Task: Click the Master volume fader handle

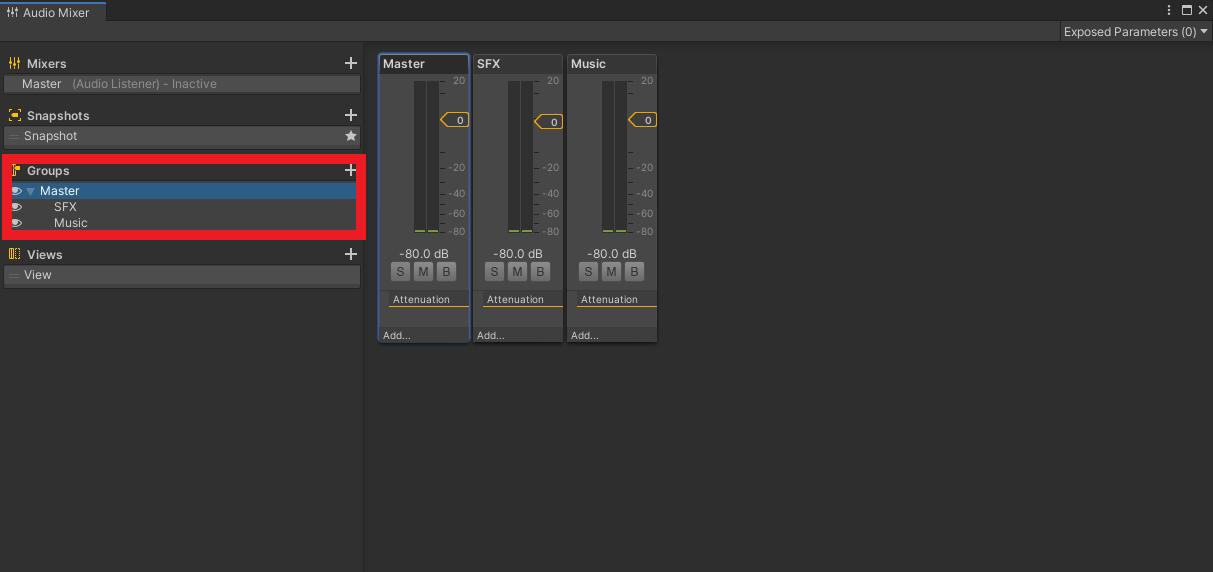Action: coord(455,120)
